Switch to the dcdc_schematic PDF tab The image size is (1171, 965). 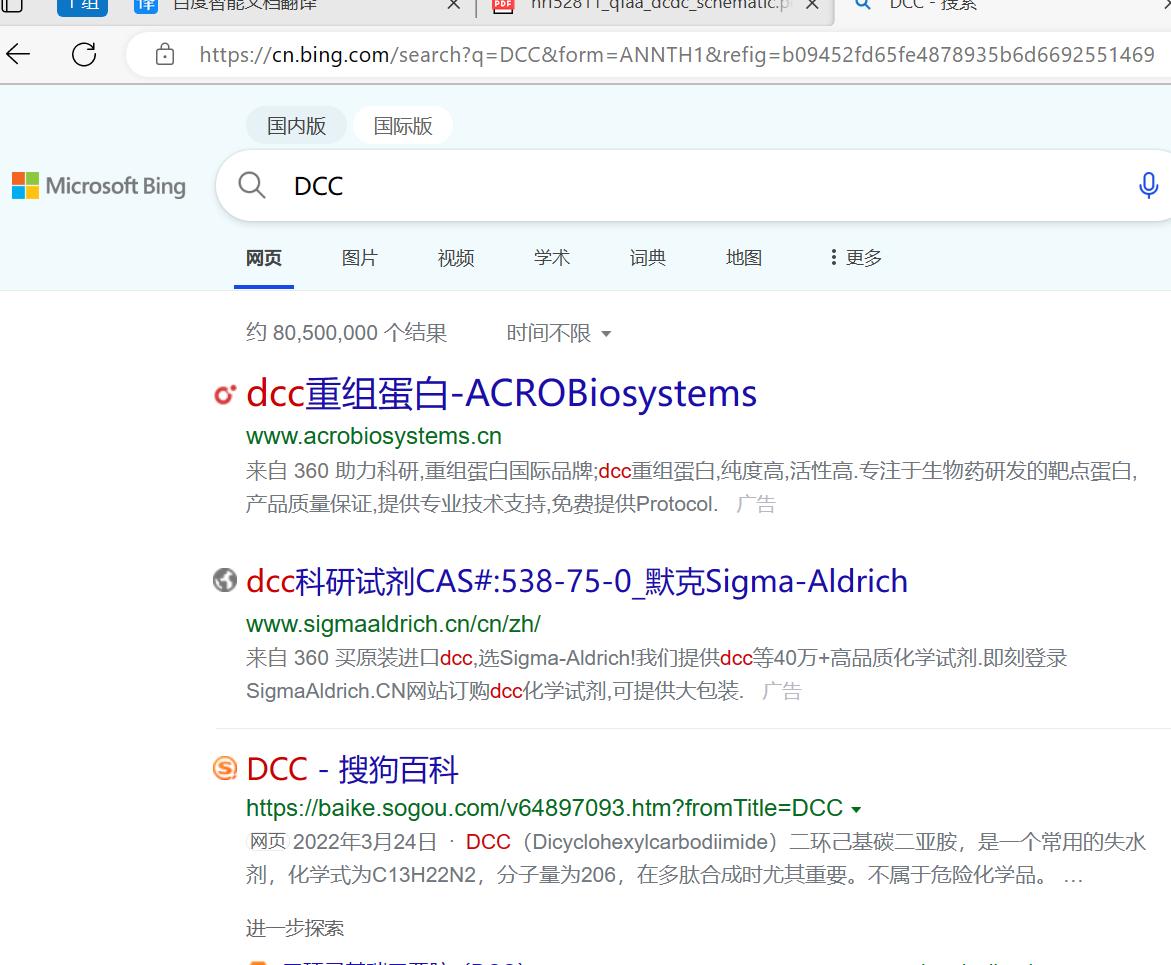click(659, 5)
